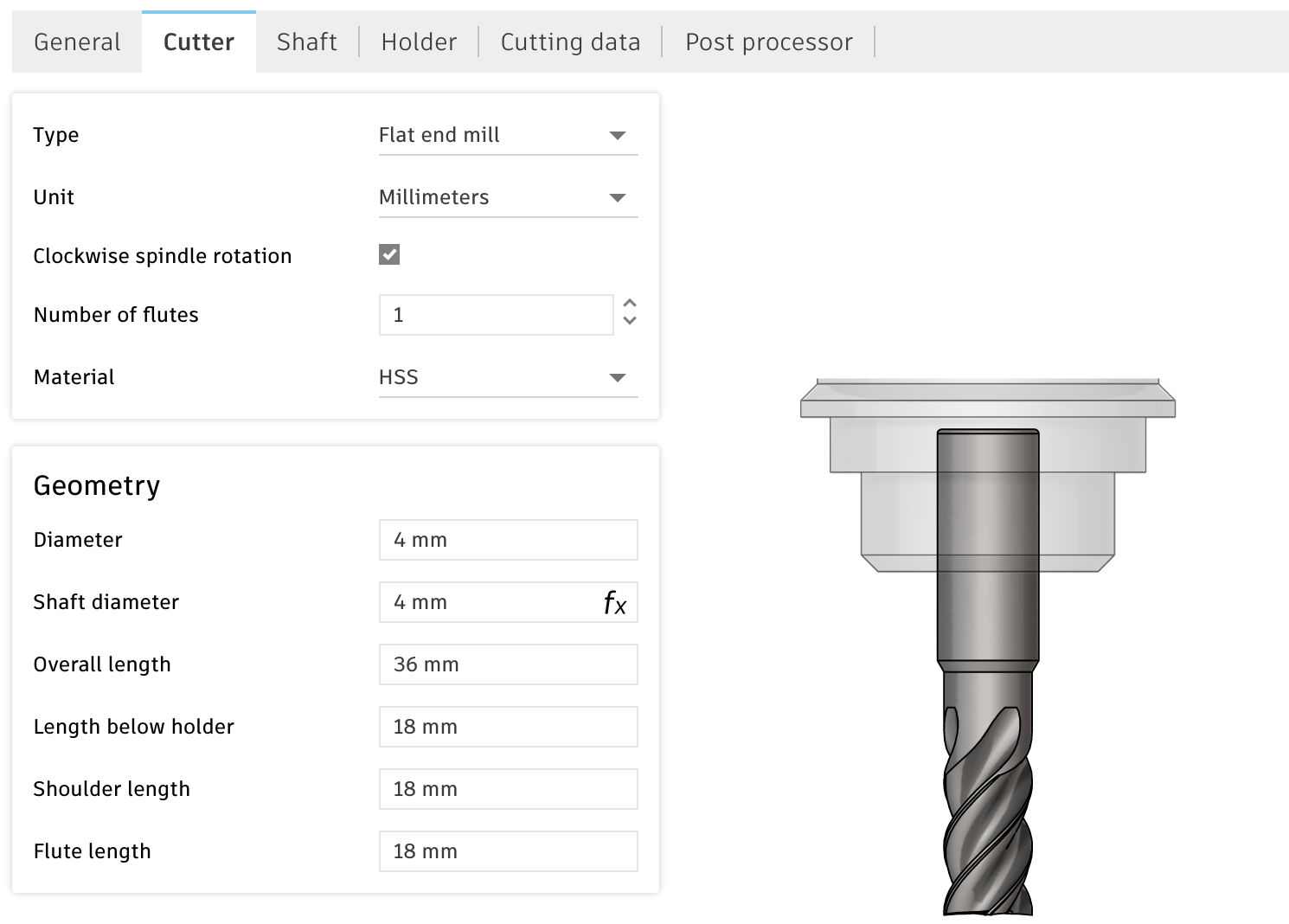This screenshot has height=924, width=1289.
Task: Click the Shoulder length input
Action: 508,789
